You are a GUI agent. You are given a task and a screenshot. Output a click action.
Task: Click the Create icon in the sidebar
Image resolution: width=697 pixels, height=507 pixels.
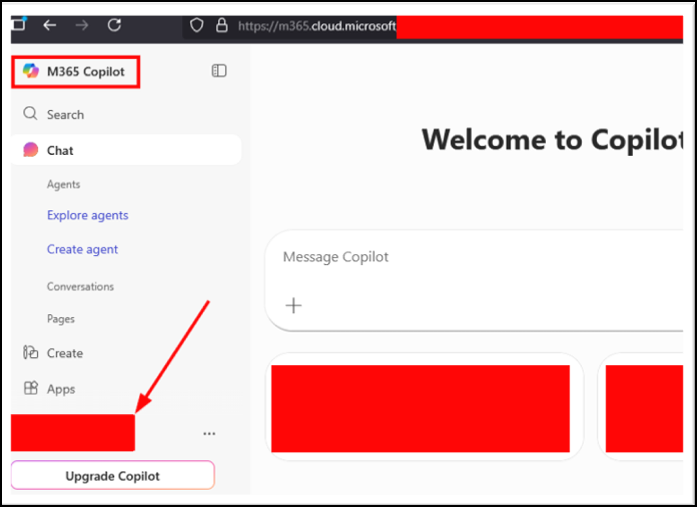pyautogui.click(x=31, y=353)
